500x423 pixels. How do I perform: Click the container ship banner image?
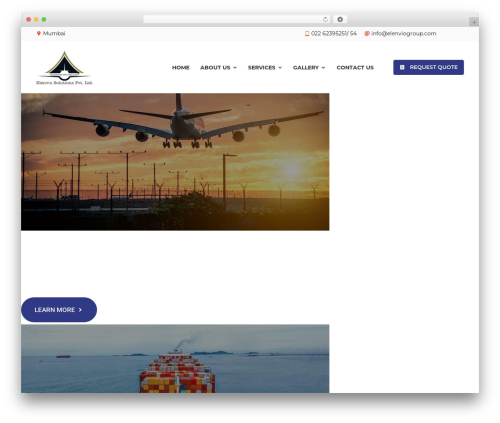[x=175, y=359]
